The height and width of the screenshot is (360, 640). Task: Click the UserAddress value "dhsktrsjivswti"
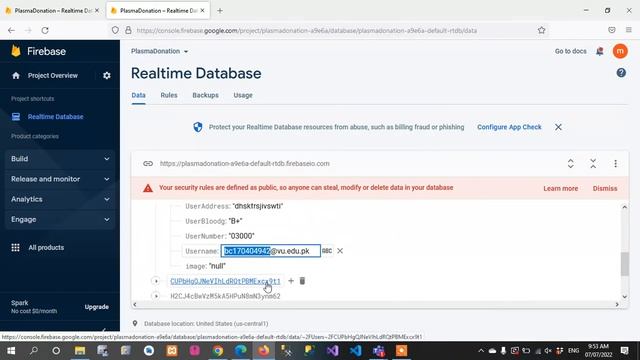(x=258, y=206)
